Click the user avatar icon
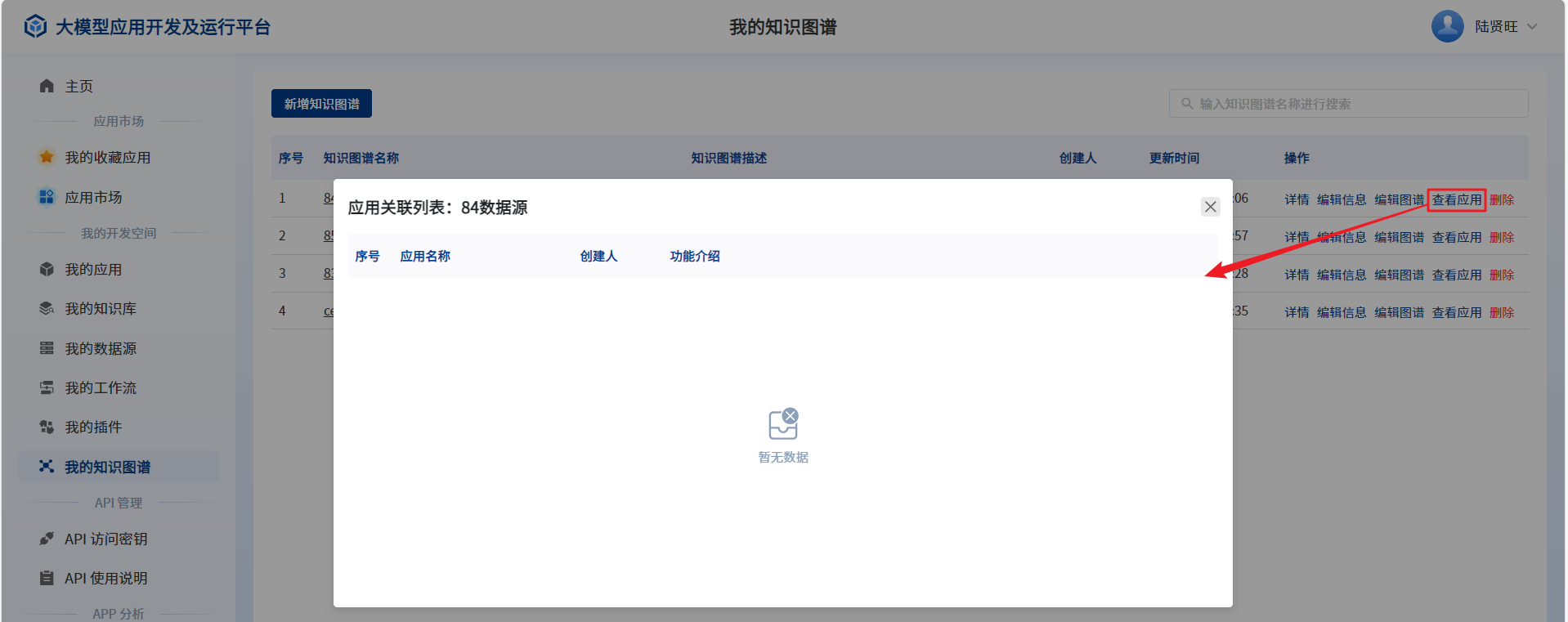Image resolution: width=1568 pixels, height=622 pixels. [x=1447, y=26]
